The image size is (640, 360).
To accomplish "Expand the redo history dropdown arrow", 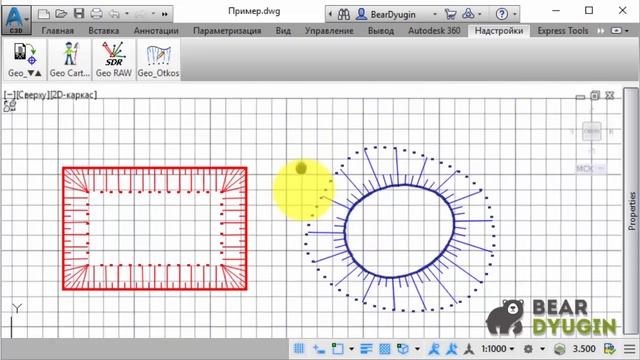I will click(x=153, y=14).
